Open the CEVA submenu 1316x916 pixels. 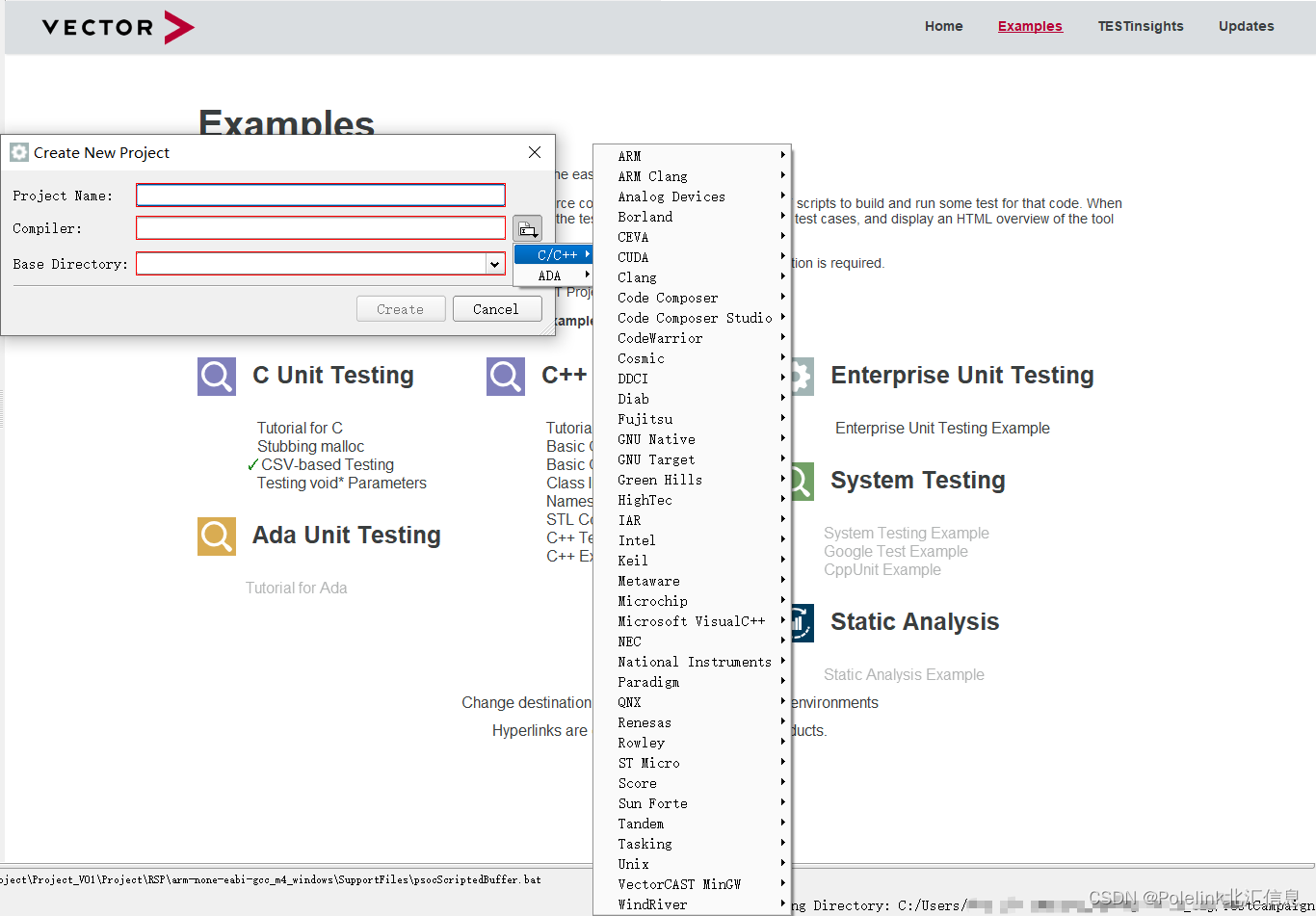692,237
